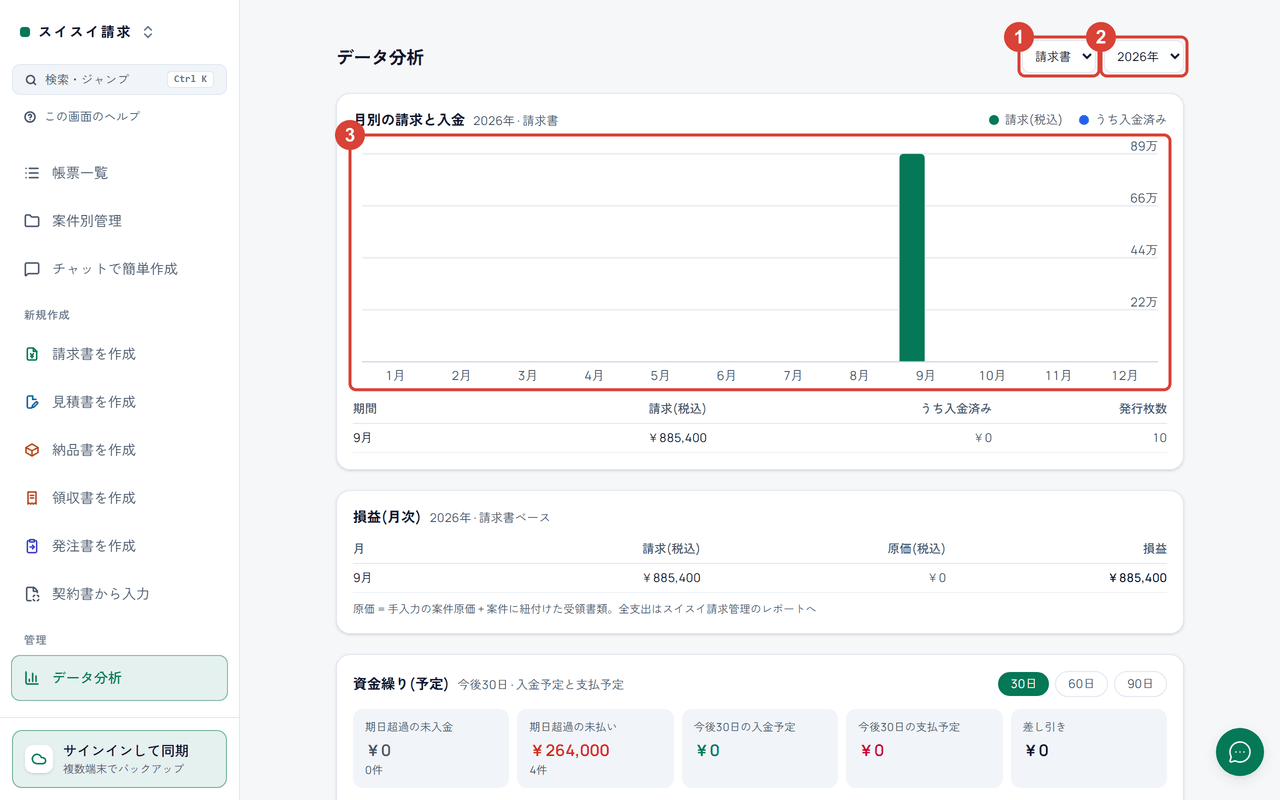Go to 案件別管理 in the sidebar
The height and width of the screenshot is (800, 1280).
119,221
